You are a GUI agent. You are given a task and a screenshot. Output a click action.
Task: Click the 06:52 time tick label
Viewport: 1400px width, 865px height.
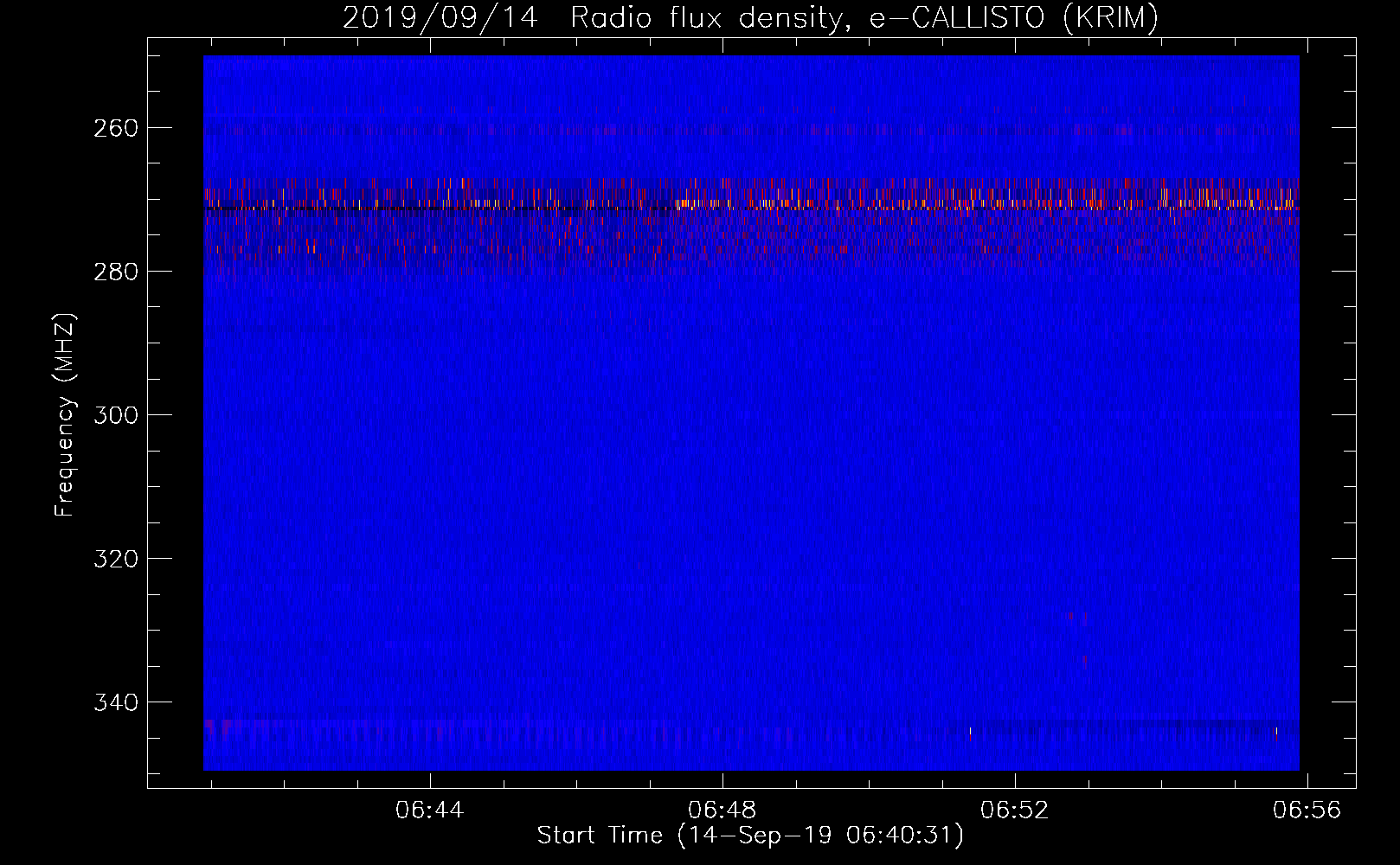click(x=1015, y=811)
